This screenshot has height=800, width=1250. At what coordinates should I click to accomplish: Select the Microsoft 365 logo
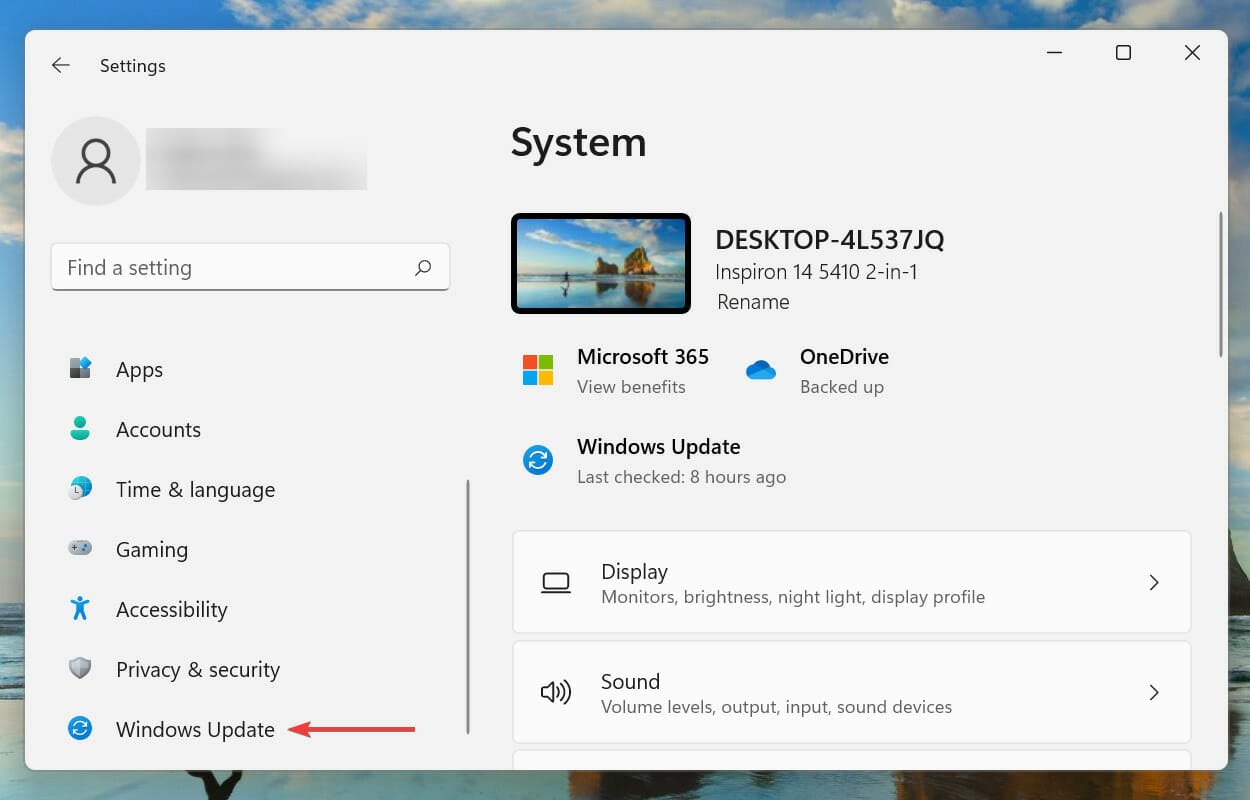click(537, 370)
